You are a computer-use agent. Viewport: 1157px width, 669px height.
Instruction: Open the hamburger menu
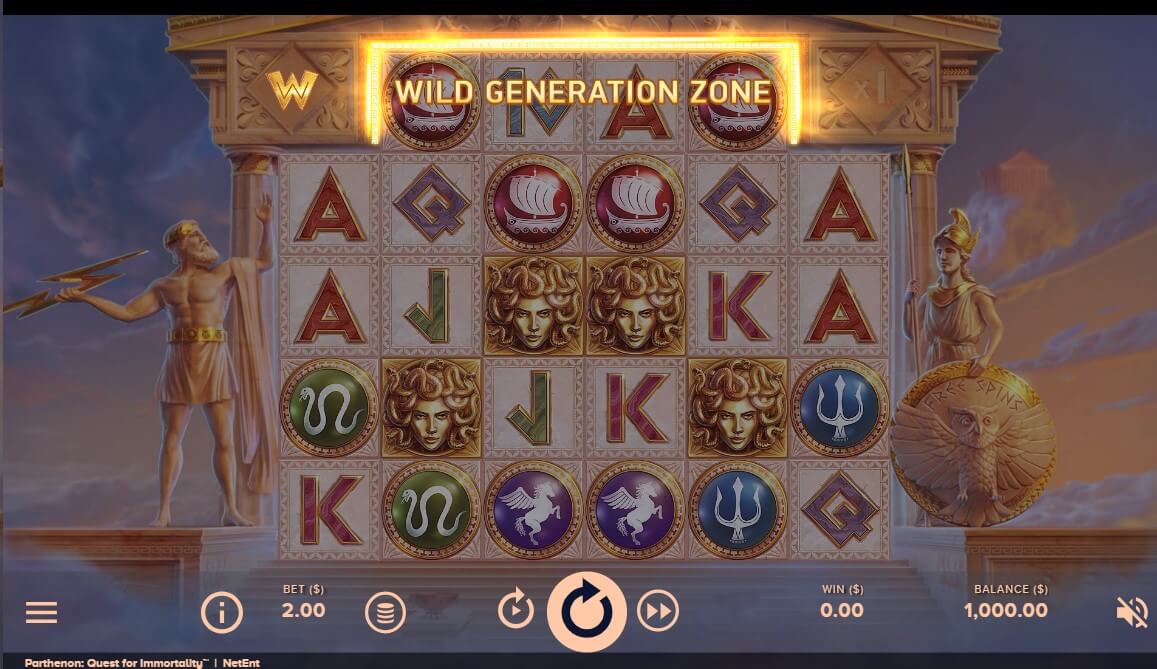(x=41, y=612)
